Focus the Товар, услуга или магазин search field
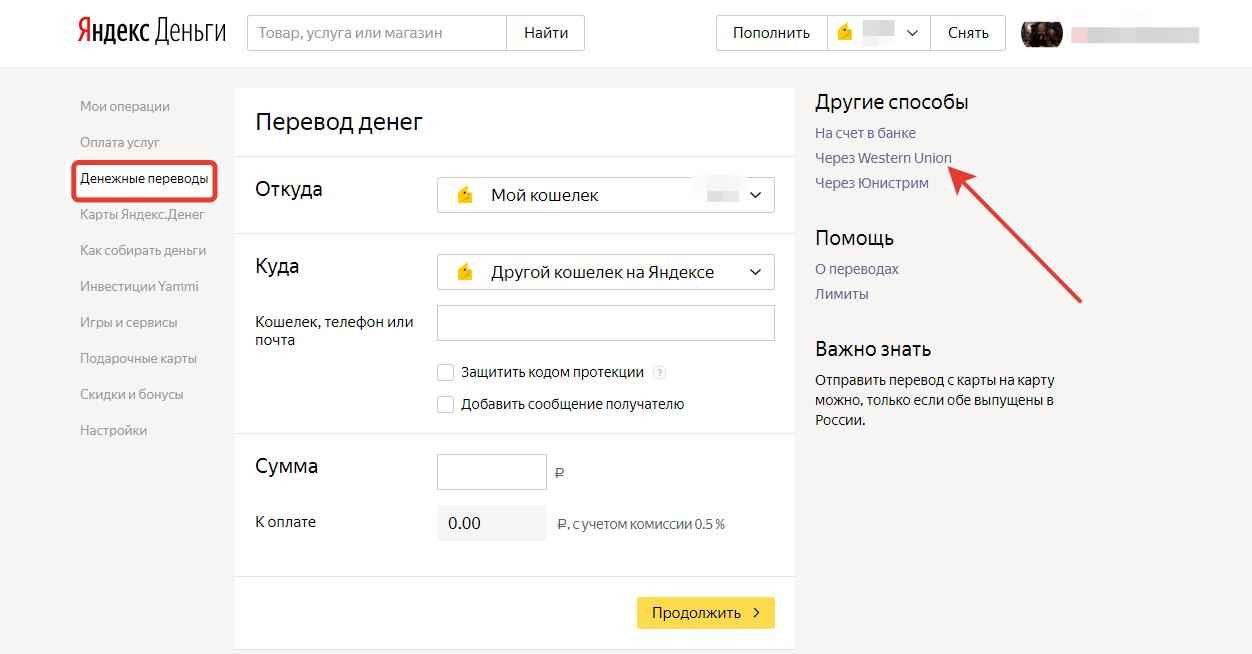This screenshot has width=1252, height=654. pos(377,33)
